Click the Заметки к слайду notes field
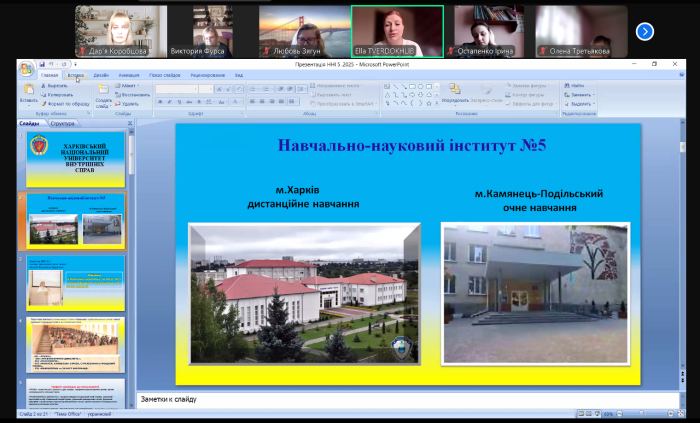 coord(408,400)
